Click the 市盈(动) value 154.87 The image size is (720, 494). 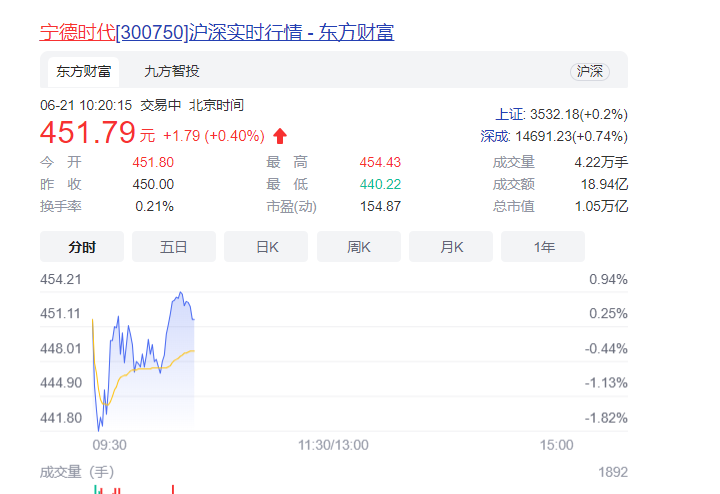[380, 206]
